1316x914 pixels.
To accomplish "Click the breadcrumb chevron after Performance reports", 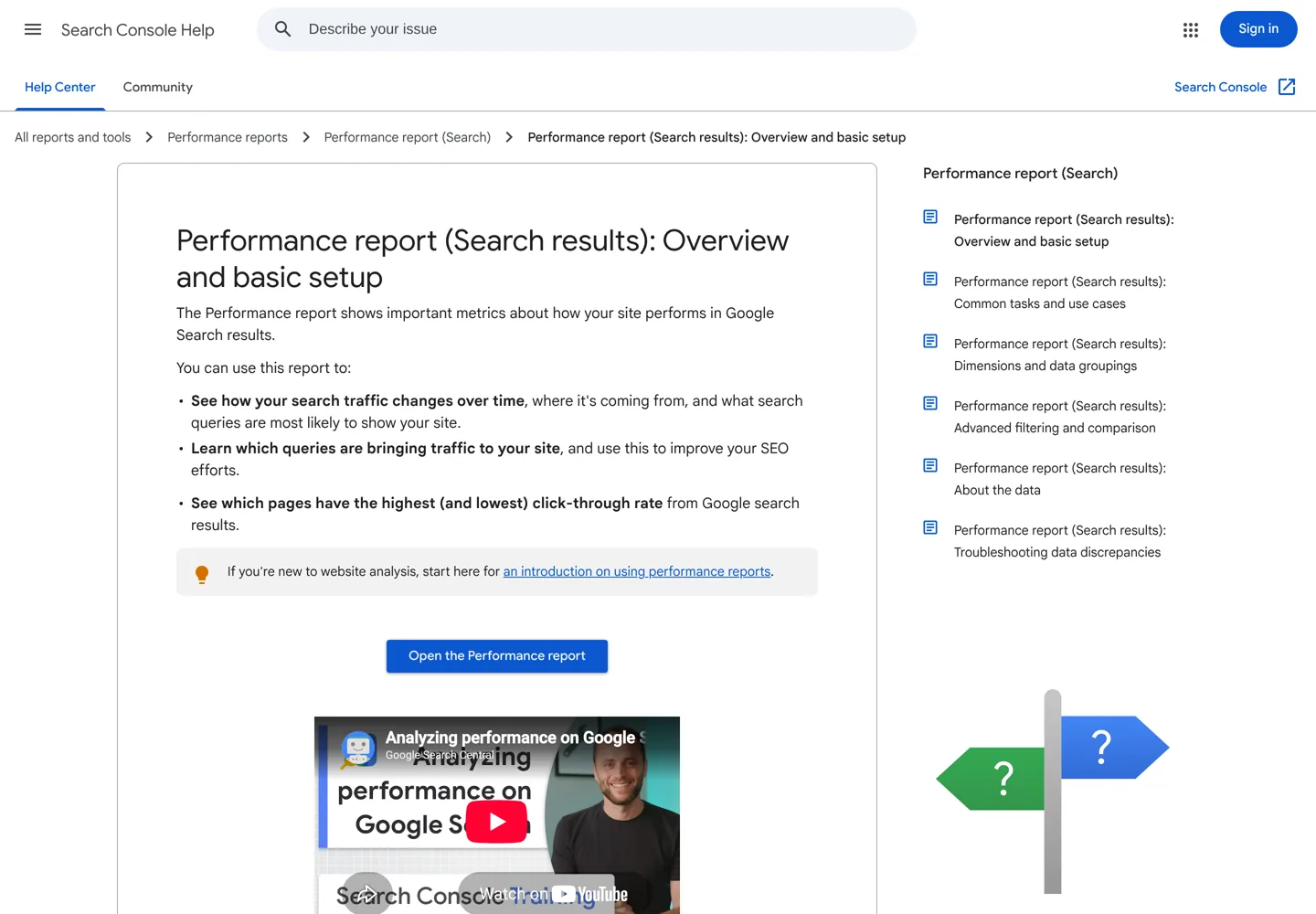I will coord(306,137).
